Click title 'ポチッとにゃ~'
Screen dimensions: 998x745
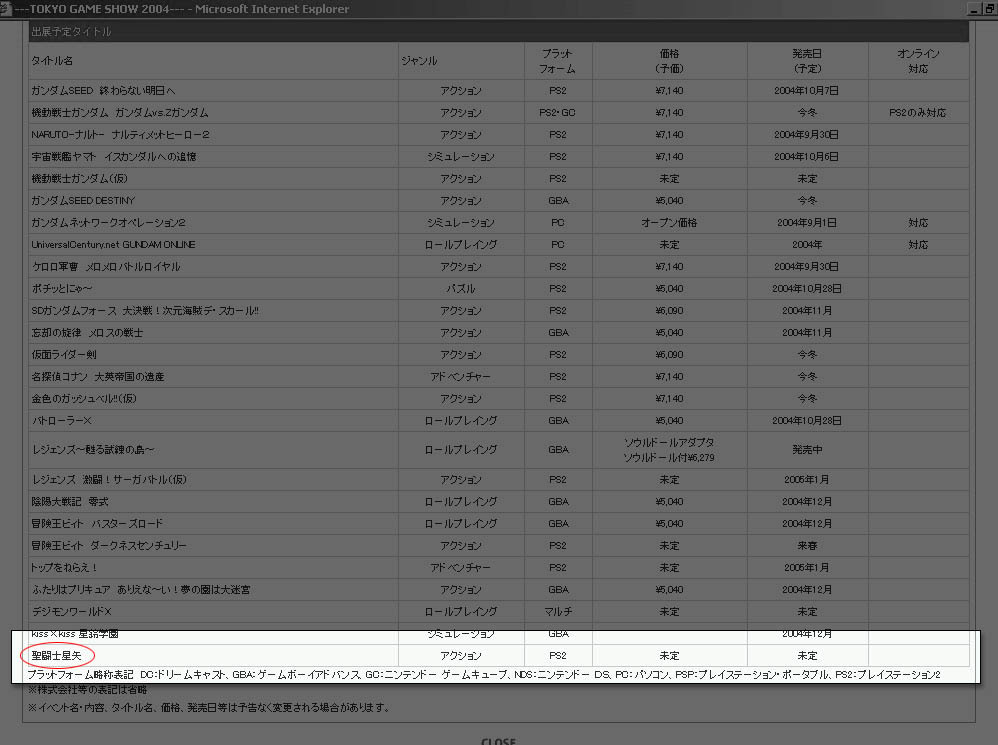tap(62, 288)
